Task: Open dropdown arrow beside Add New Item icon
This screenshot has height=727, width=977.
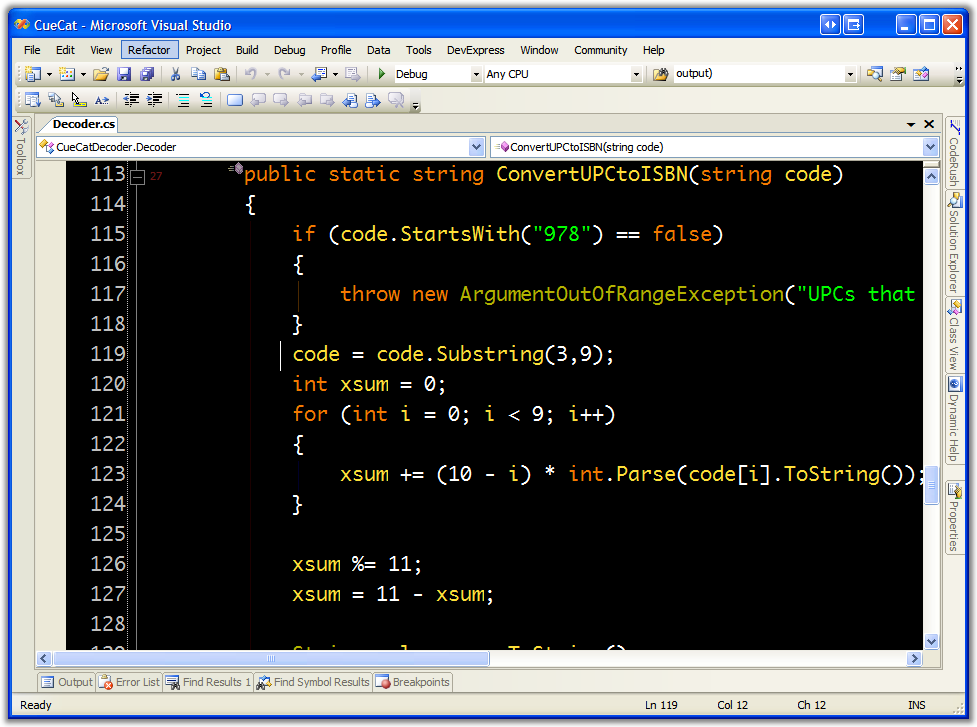Action: (83, 75)
